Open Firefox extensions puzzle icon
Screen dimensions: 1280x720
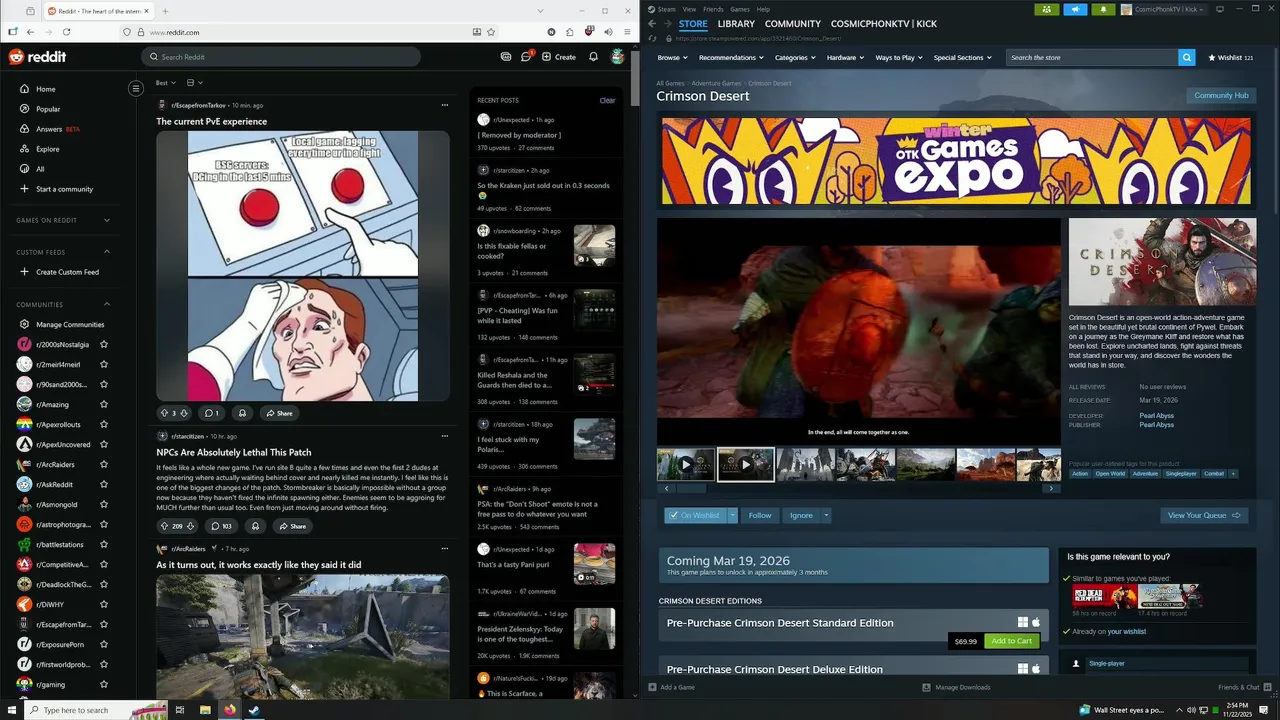coord(570,32)
